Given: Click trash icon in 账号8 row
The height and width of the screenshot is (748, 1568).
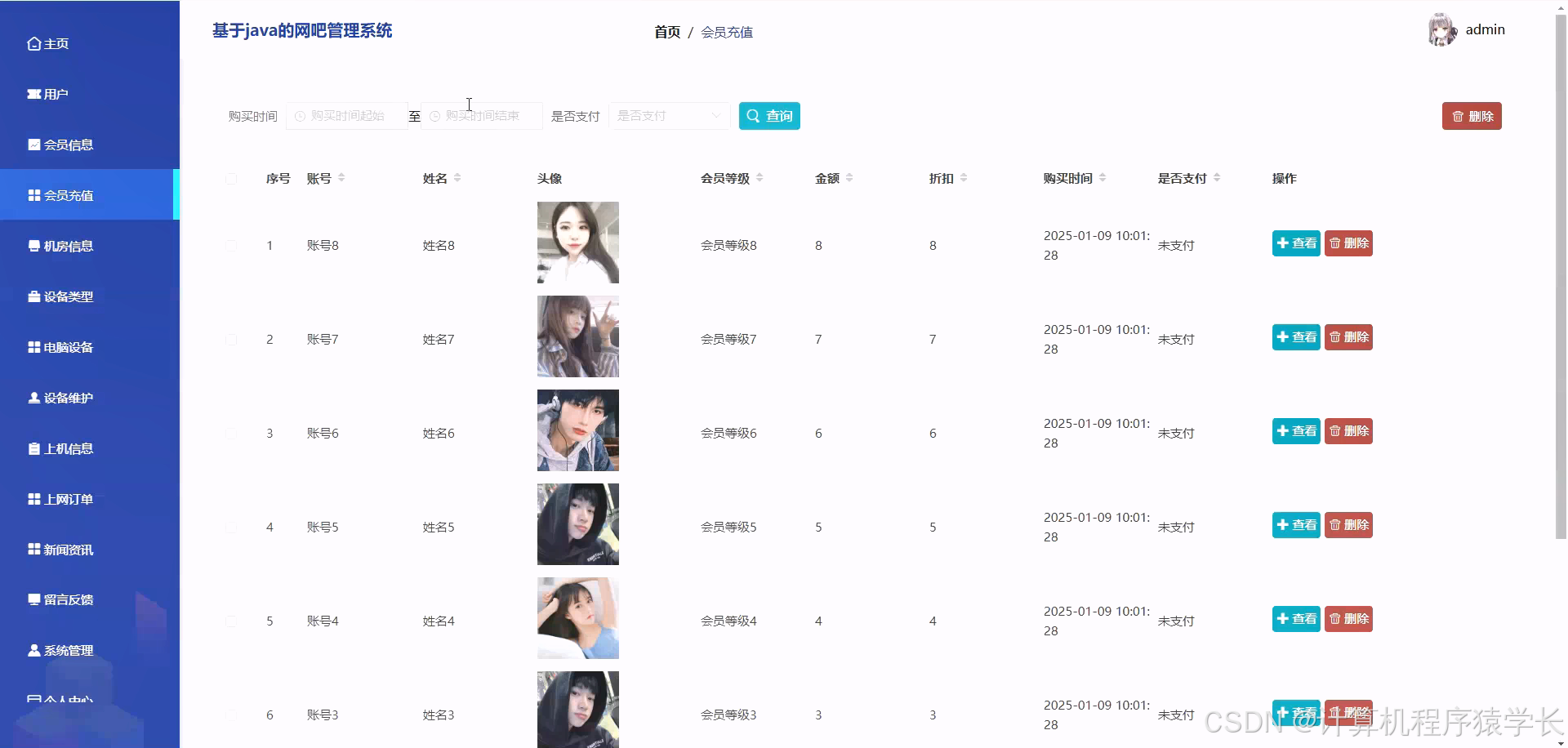Looking at the screenshot, I should (x=1335, y=243).
